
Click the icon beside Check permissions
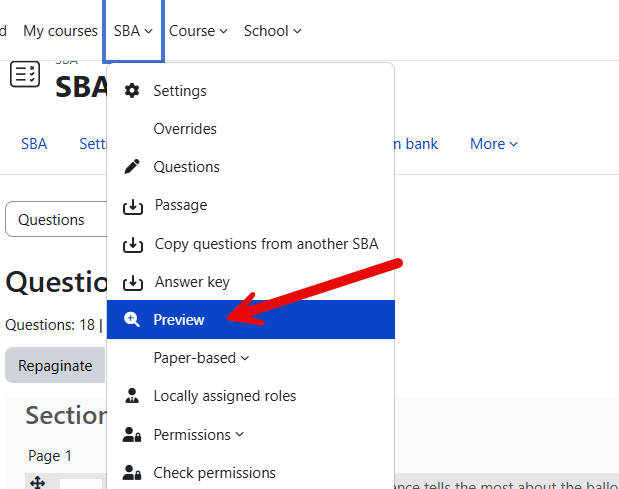132,473
